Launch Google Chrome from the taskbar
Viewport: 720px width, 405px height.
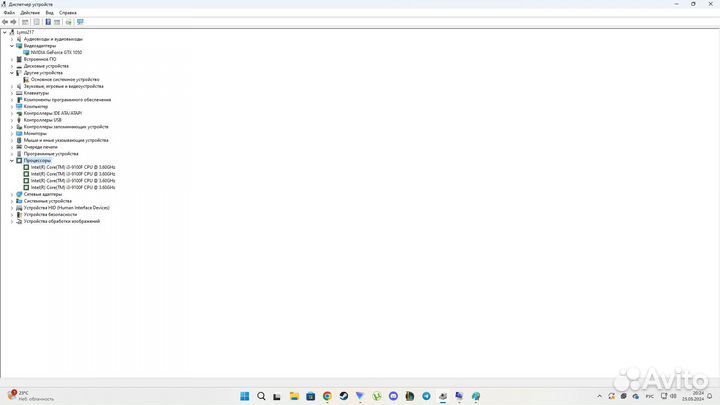[327, 396]
